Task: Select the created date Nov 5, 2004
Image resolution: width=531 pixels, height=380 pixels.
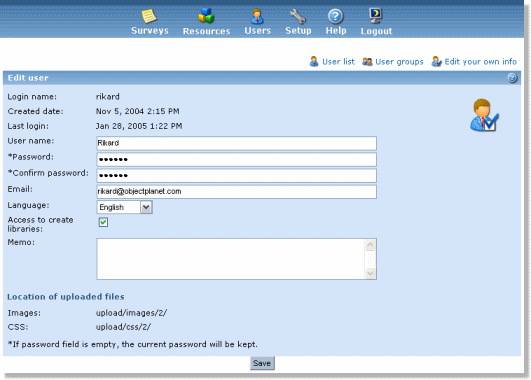Action: click(137, 111)
